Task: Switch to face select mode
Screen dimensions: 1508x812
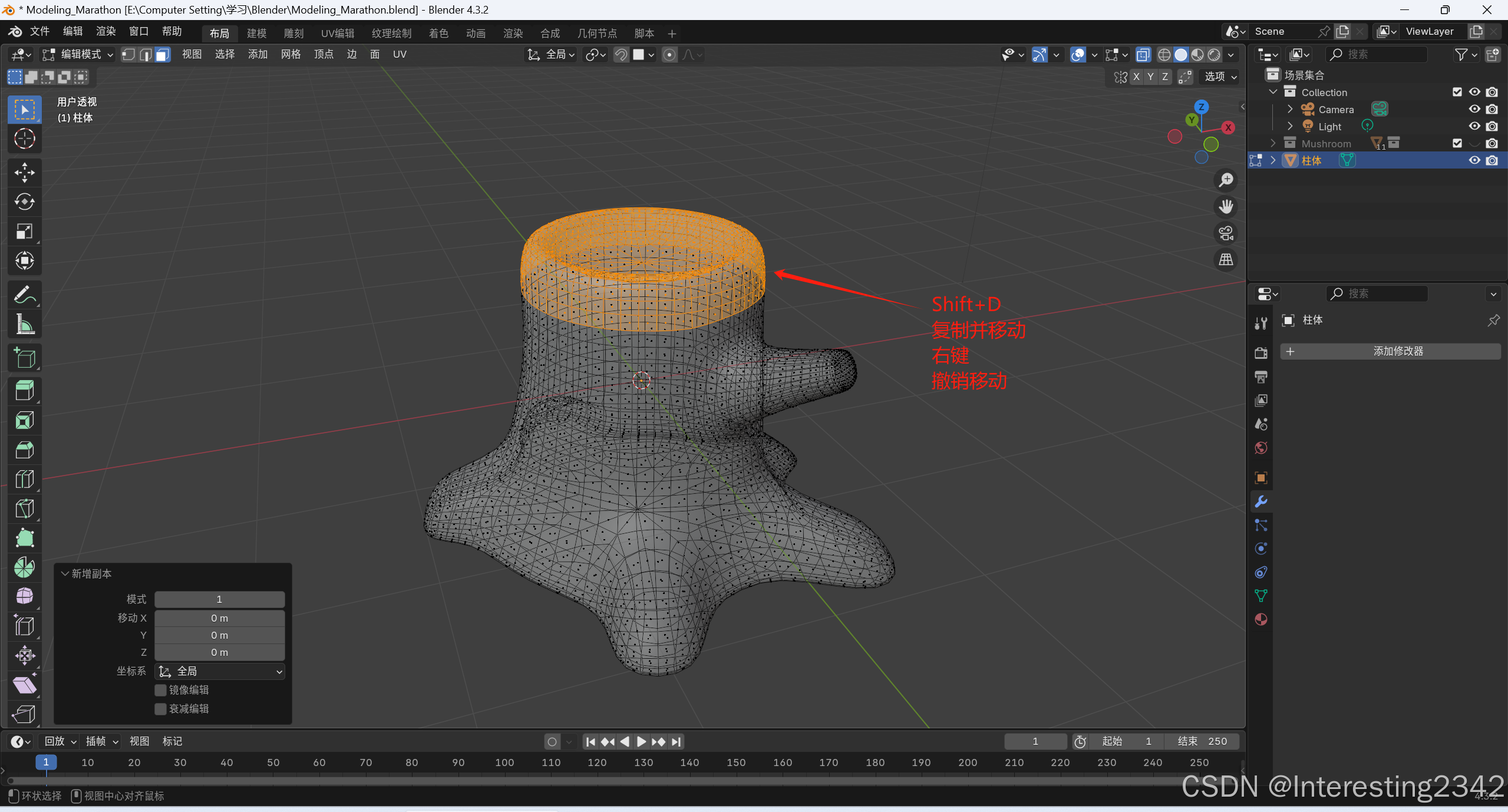Action: (x=163, y=55)
